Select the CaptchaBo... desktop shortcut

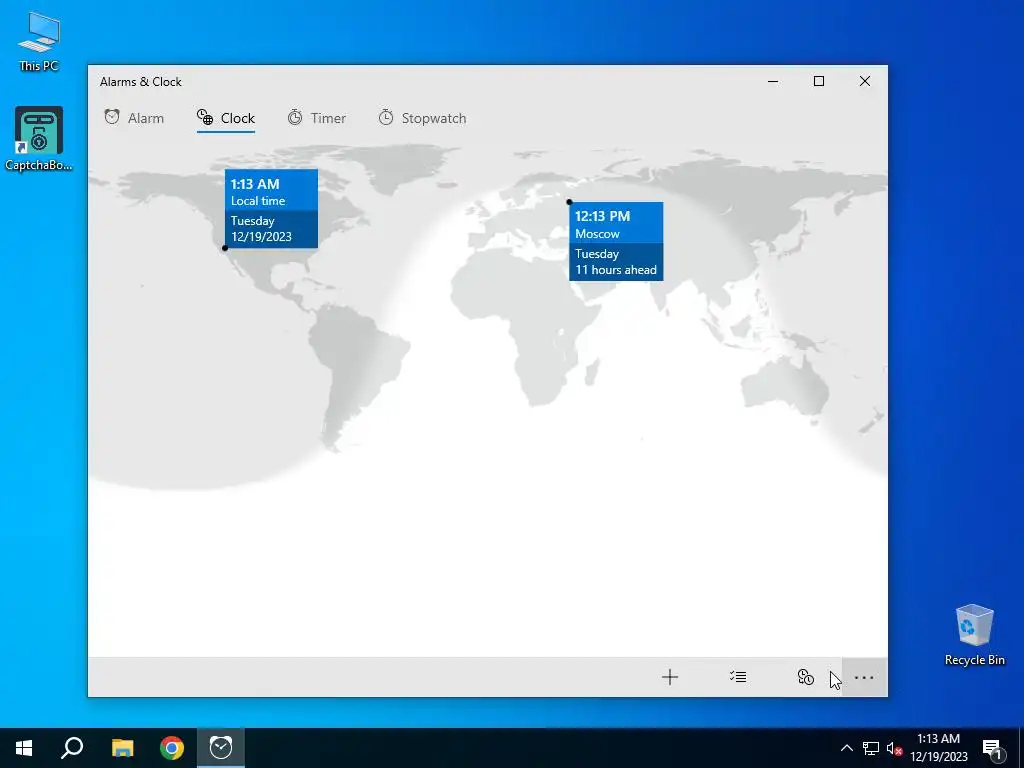point(39,139)
